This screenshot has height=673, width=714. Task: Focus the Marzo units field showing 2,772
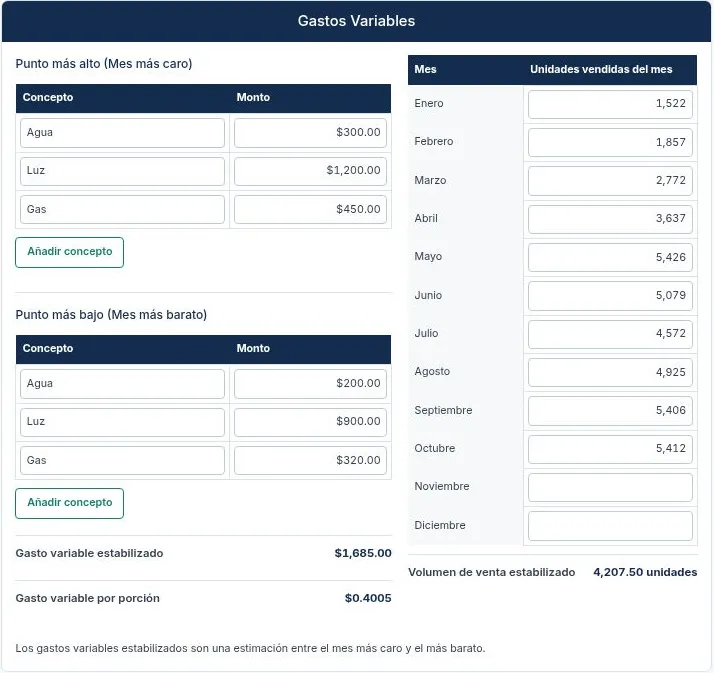pyautogui.click(x=610, y=180)
